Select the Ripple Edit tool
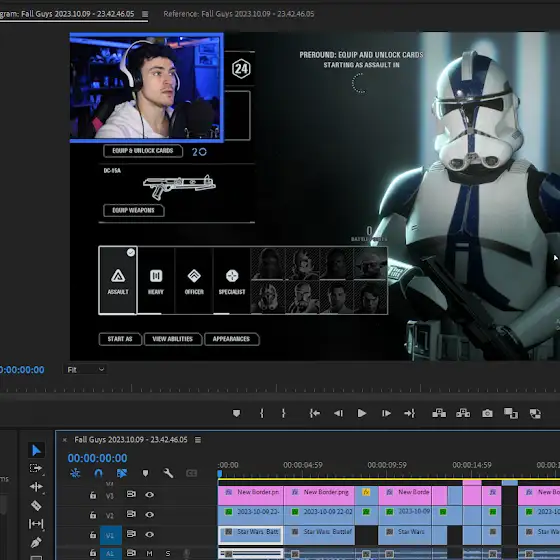 (36, 487)
